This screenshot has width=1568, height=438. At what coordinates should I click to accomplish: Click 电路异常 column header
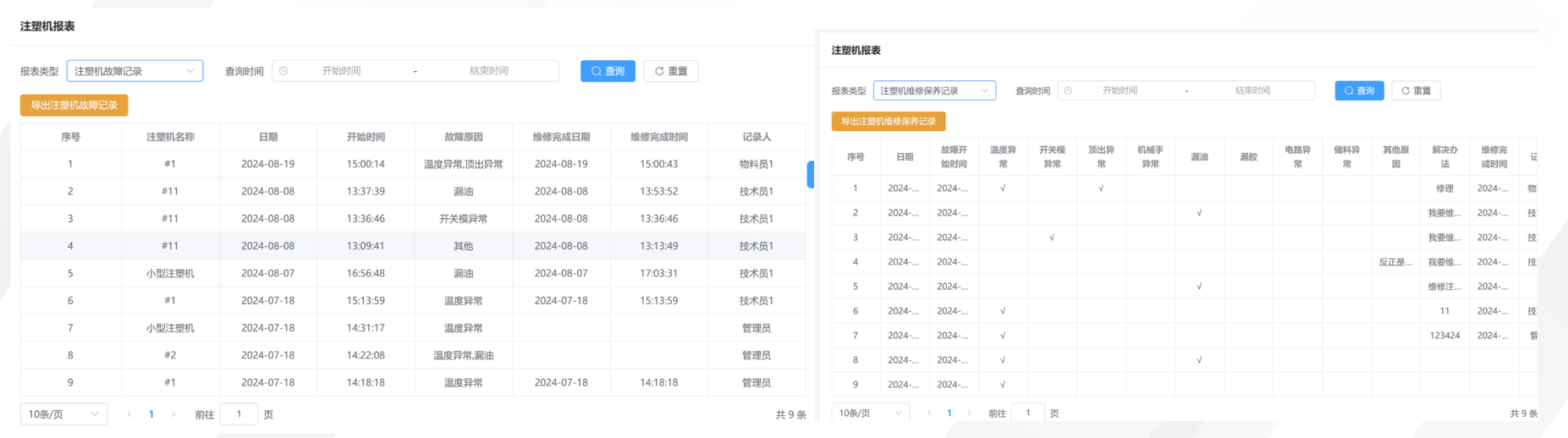tap(1297, 156)
